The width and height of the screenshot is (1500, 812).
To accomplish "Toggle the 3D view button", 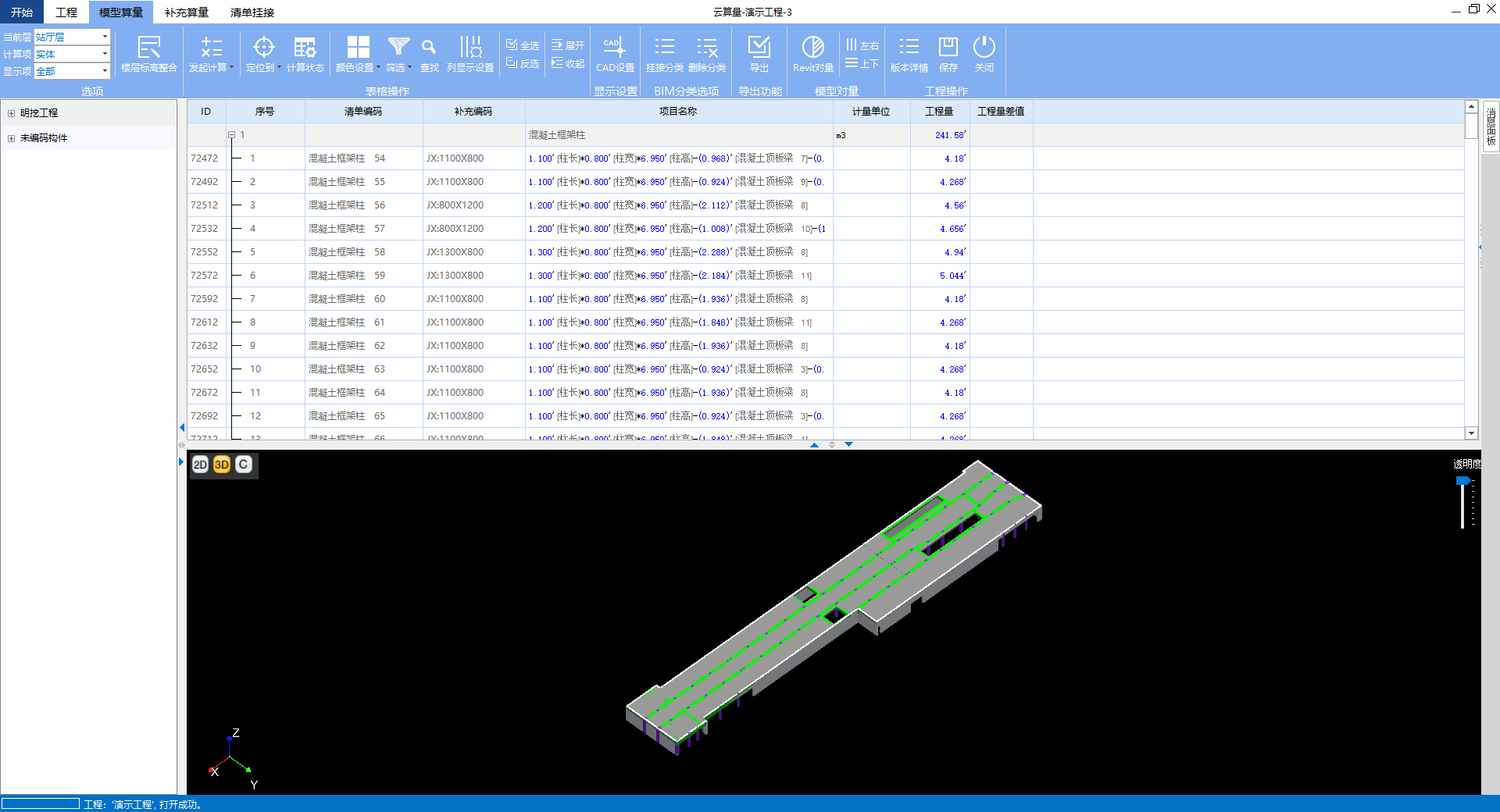I will click(222, 465).
